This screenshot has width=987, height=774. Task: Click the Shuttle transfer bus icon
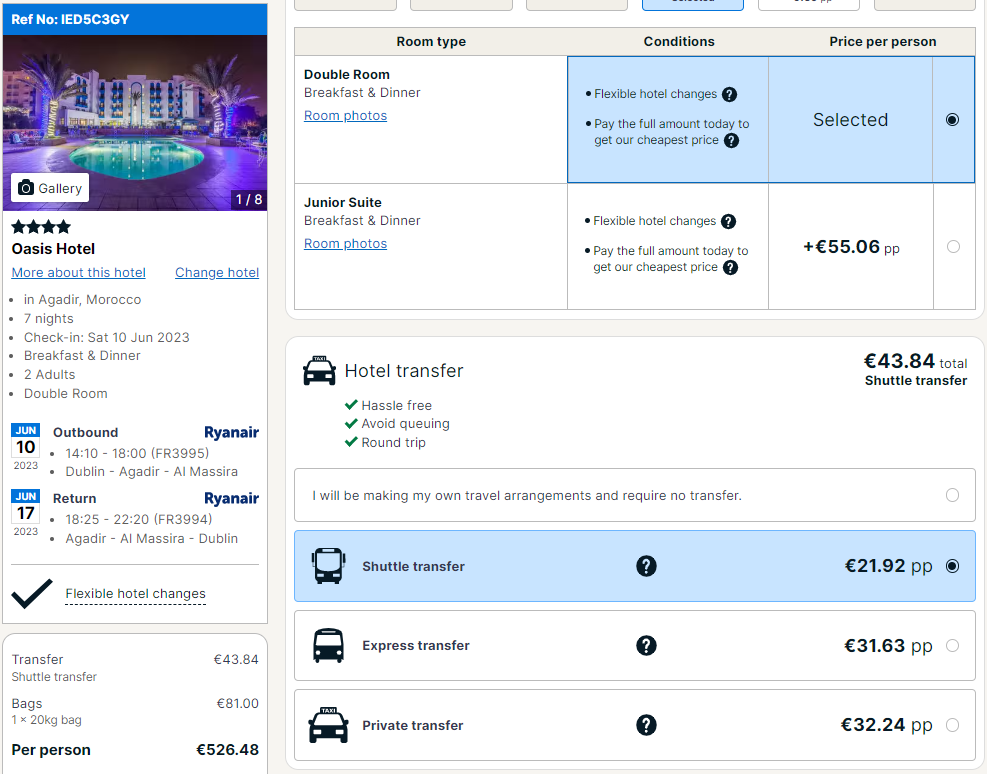329,566
